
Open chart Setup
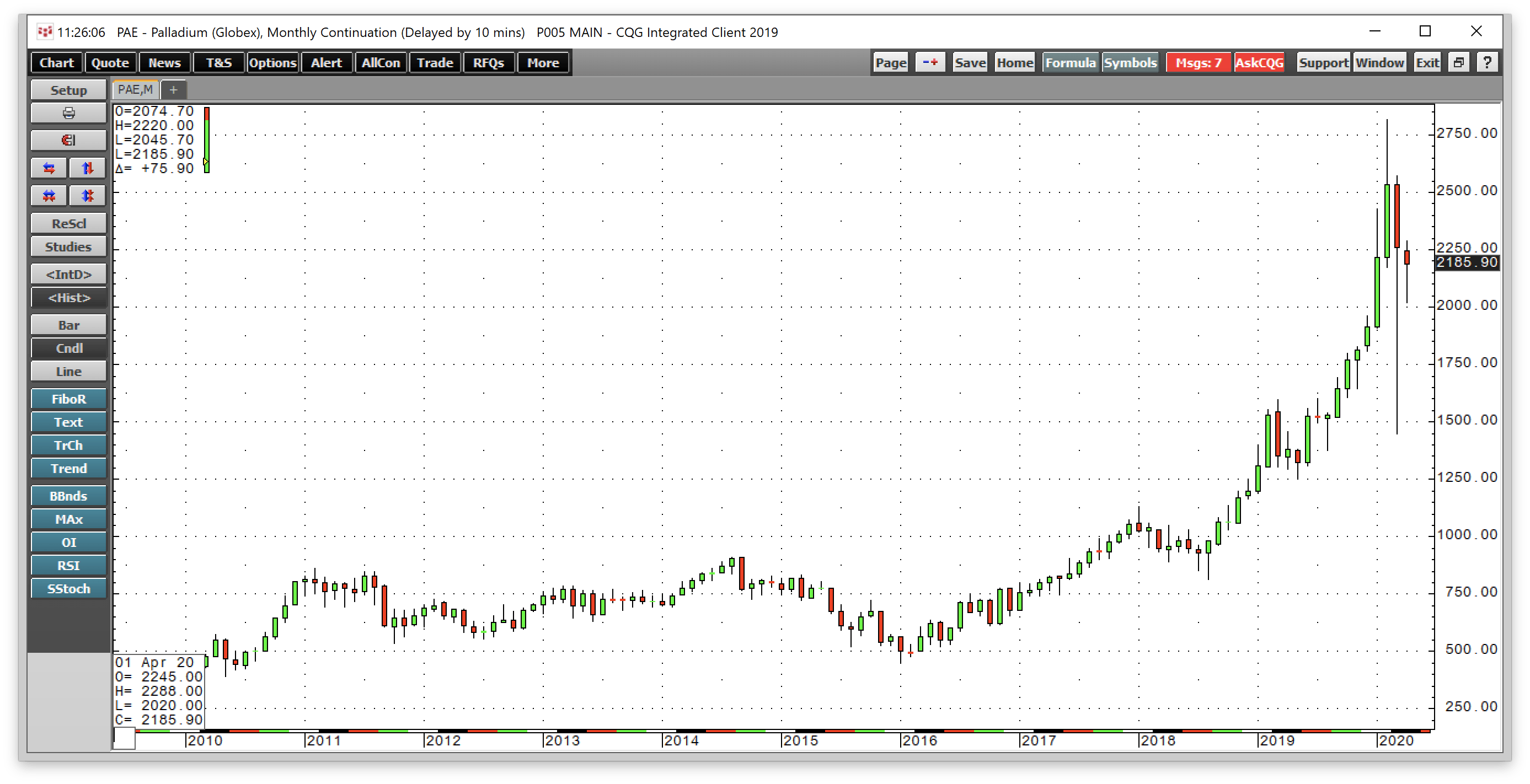[x=68, y=90]
